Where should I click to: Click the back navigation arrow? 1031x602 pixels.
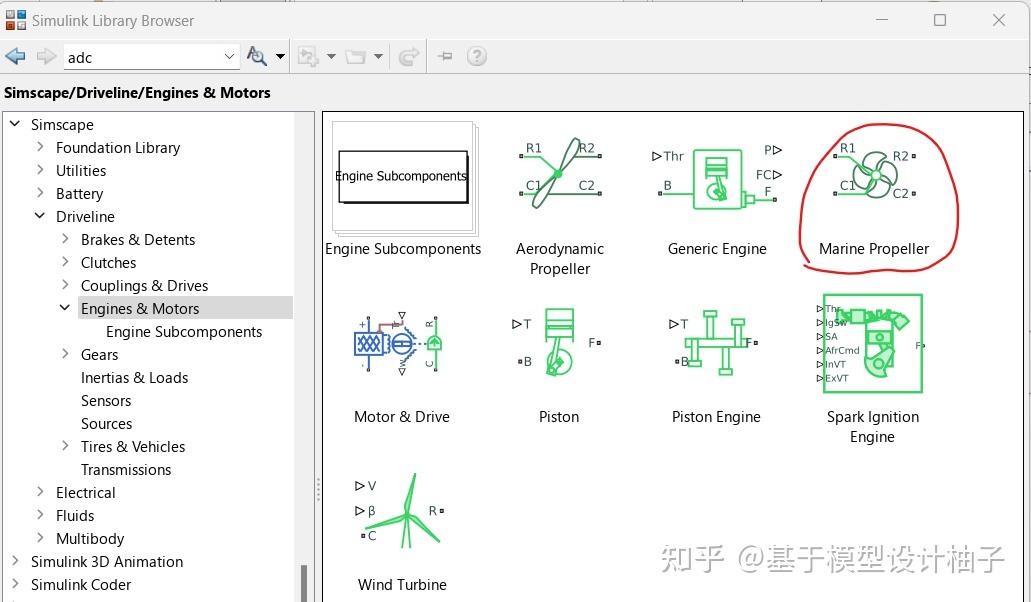[x=15, y=56]
